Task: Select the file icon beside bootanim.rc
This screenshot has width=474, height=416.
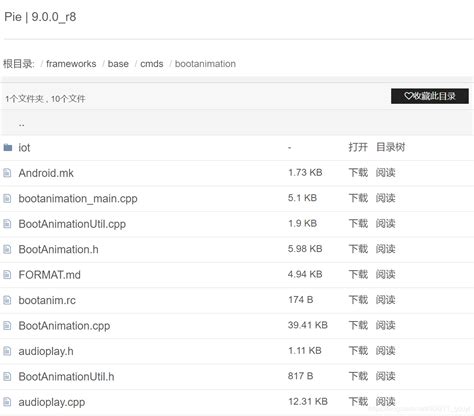Action: (7, 300)
